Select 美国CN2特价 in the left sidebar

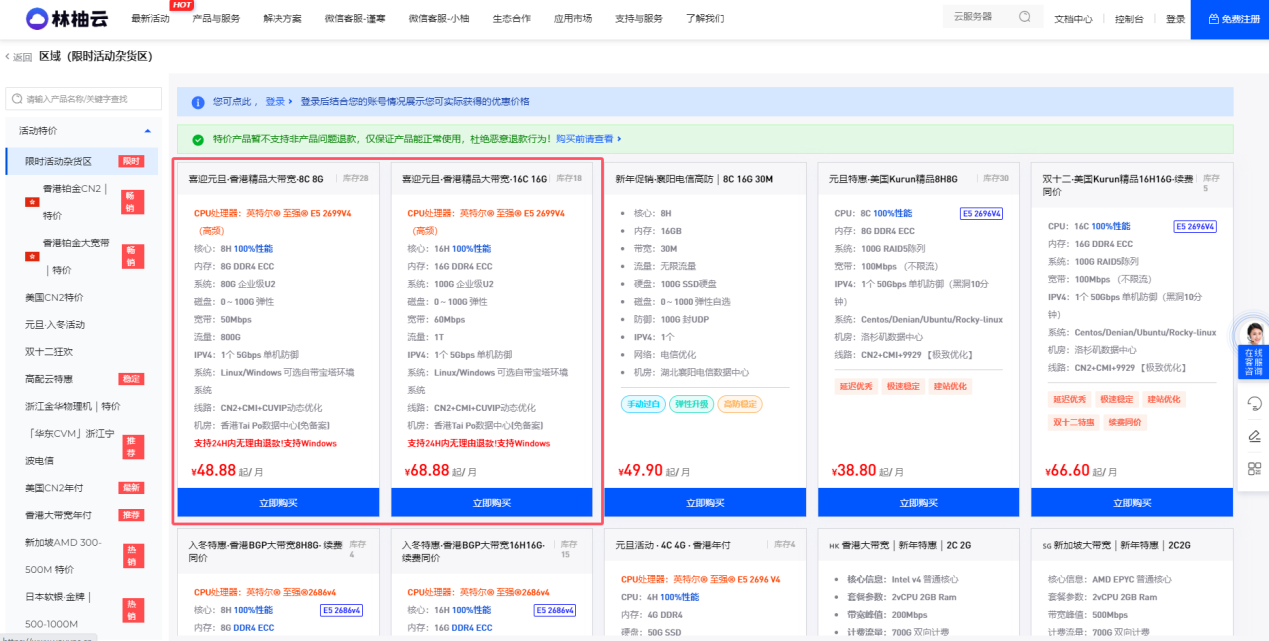tap(54, 297)
